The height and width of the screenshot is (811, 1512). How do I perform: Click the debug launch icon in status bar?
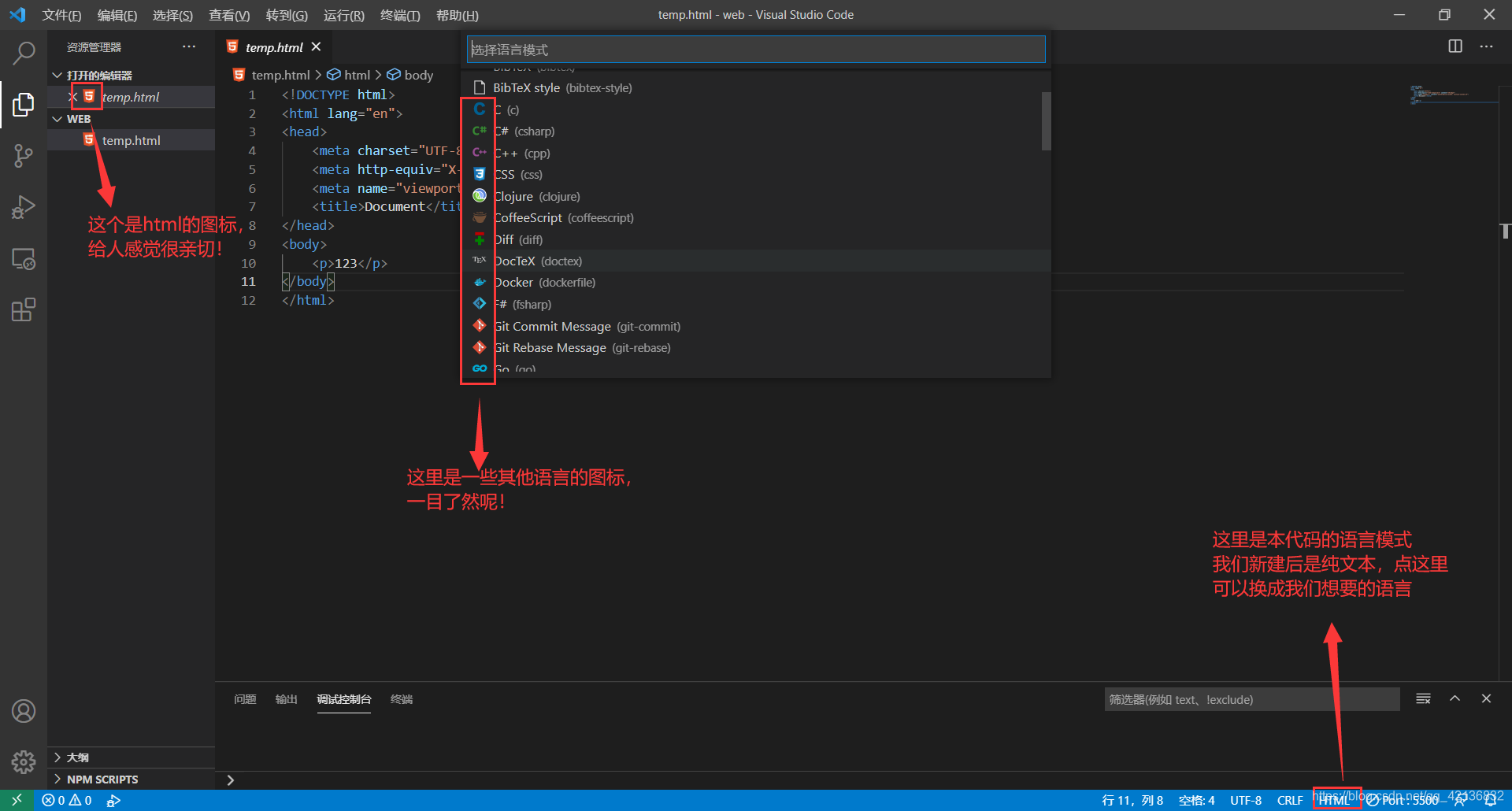click(x=113, y=800)
